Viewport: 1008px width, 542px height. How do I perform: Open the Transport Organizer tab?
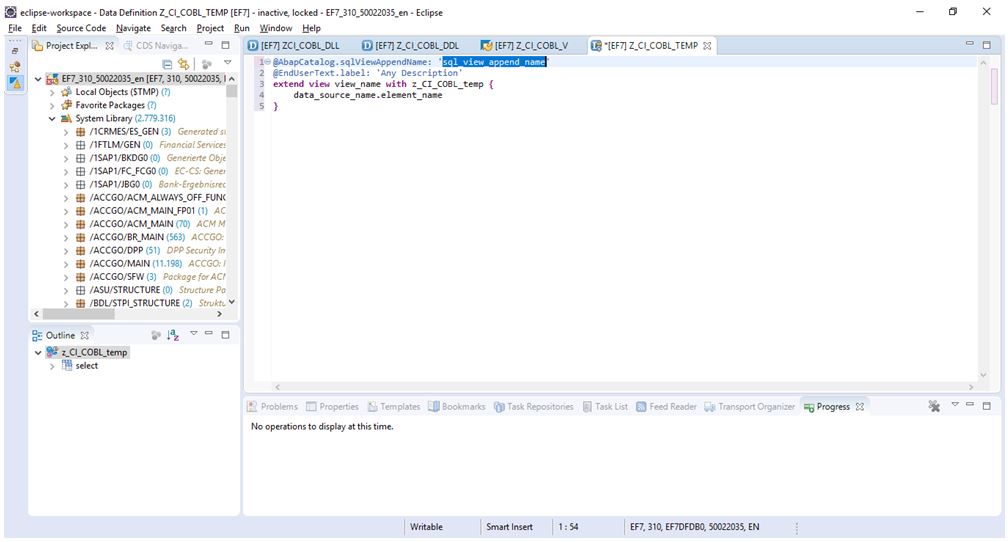[x=750, y=407]
